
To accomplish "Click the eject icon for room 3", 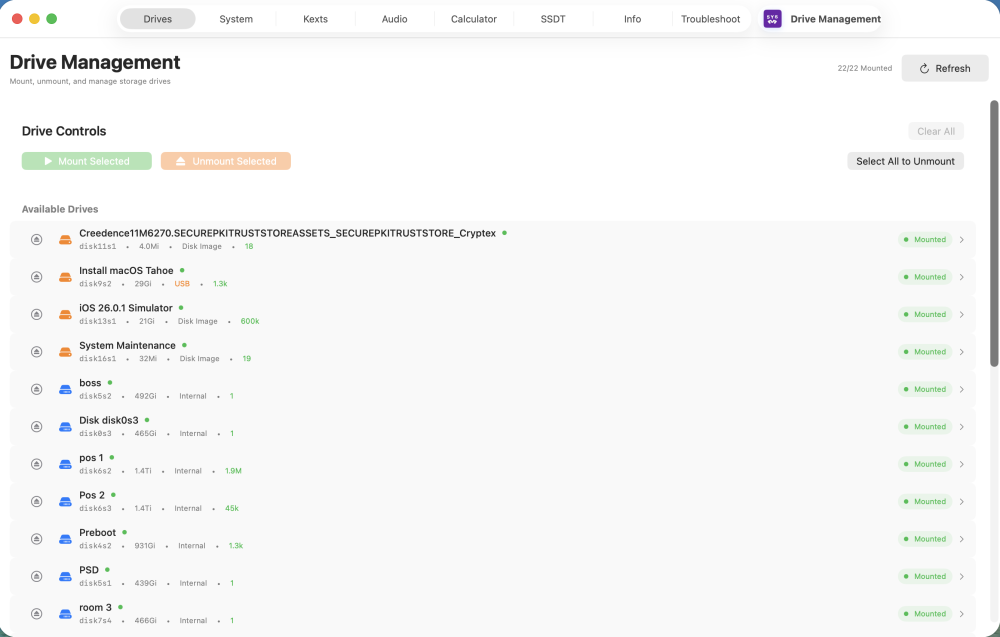I will 36,614.
